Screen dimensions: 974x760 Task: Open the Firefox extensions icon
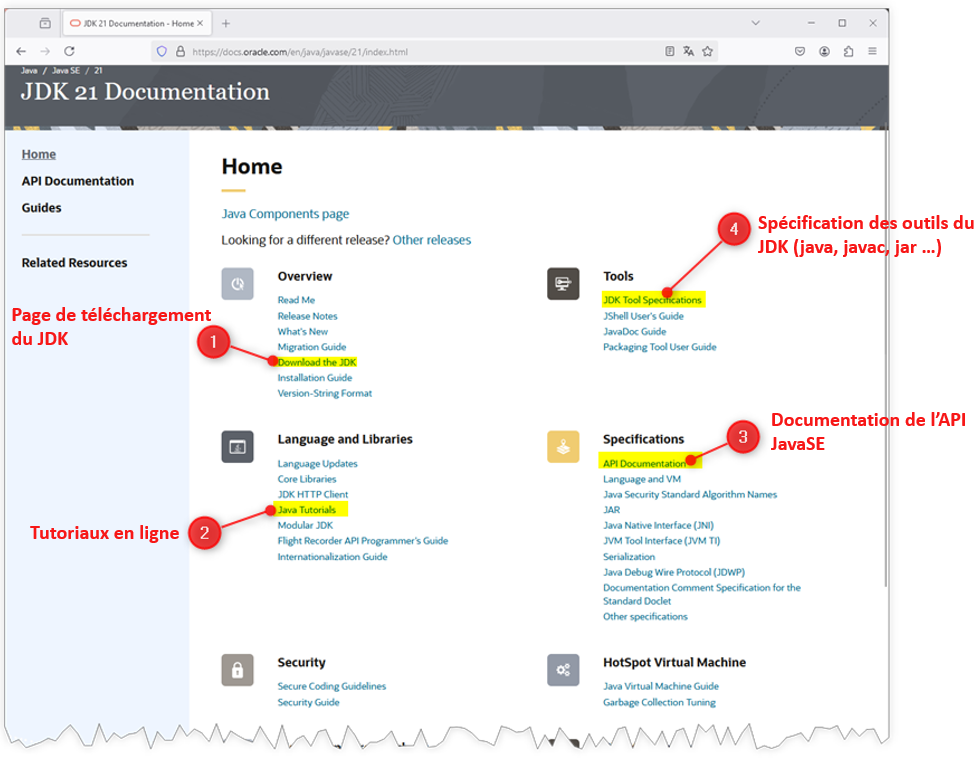click(849, 51)
